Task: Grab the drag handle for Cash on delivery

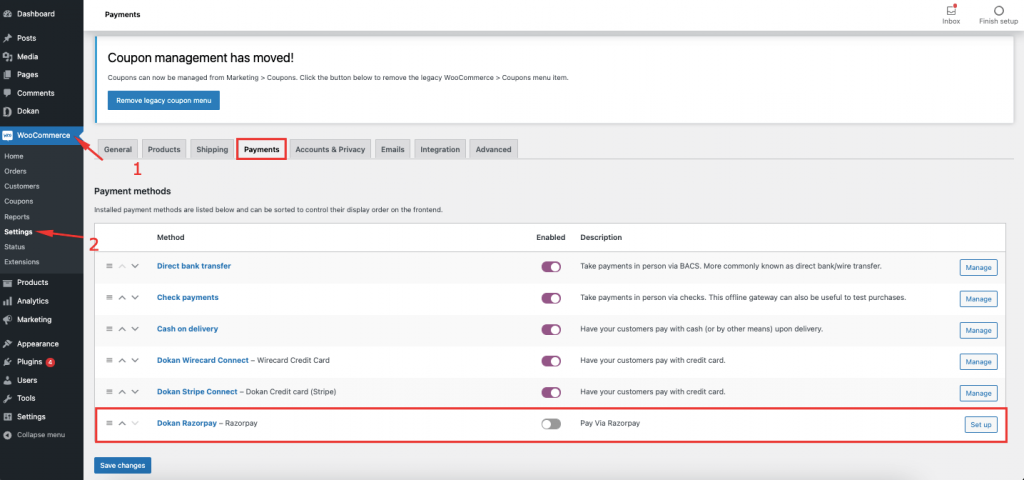Action: (x=109, y=329)
